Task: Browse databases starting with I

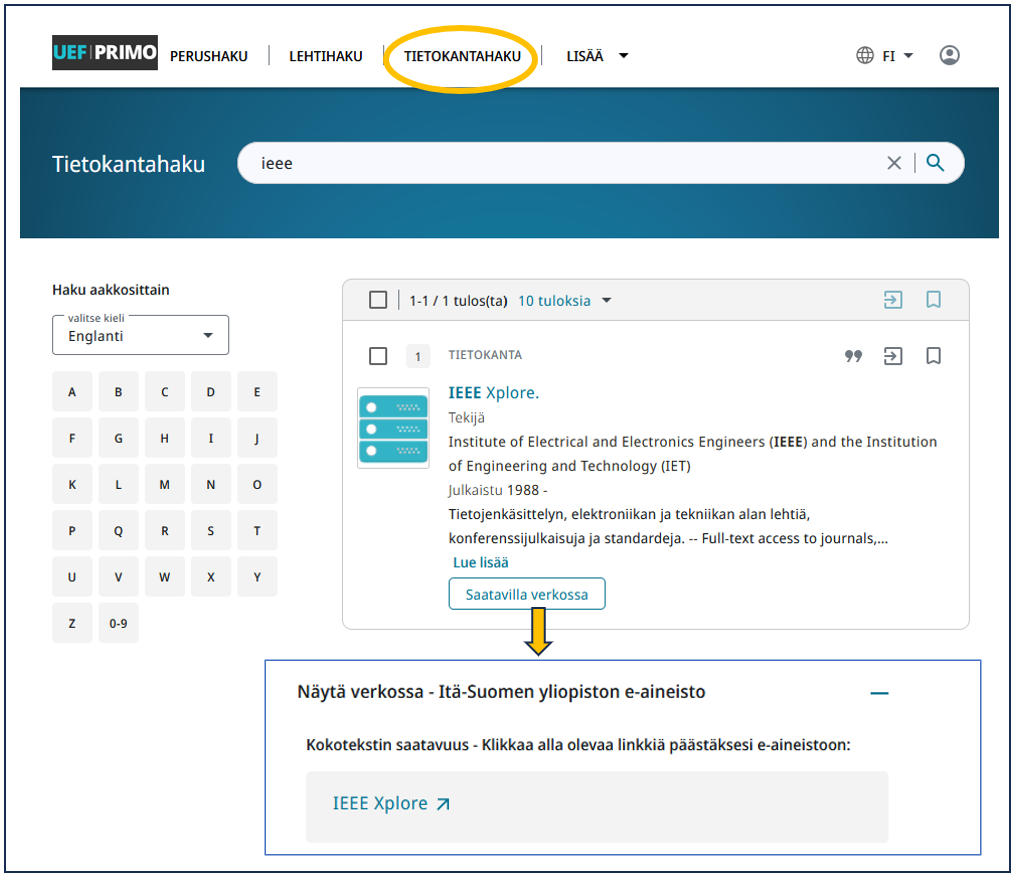Action: pyautogui.click(x=210, y=438)
